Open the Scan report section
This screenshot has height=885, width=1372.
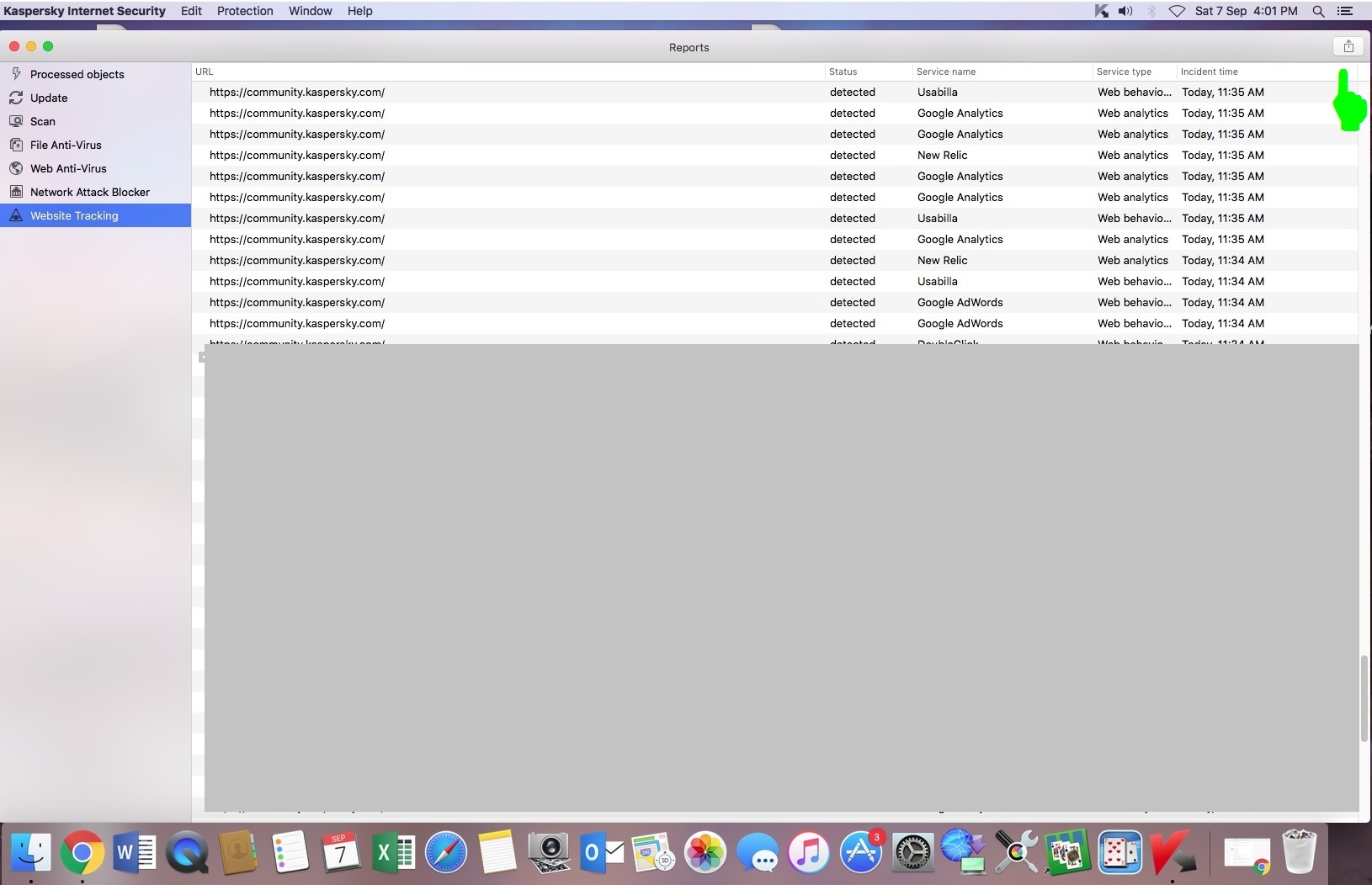[x=95, y=121]
